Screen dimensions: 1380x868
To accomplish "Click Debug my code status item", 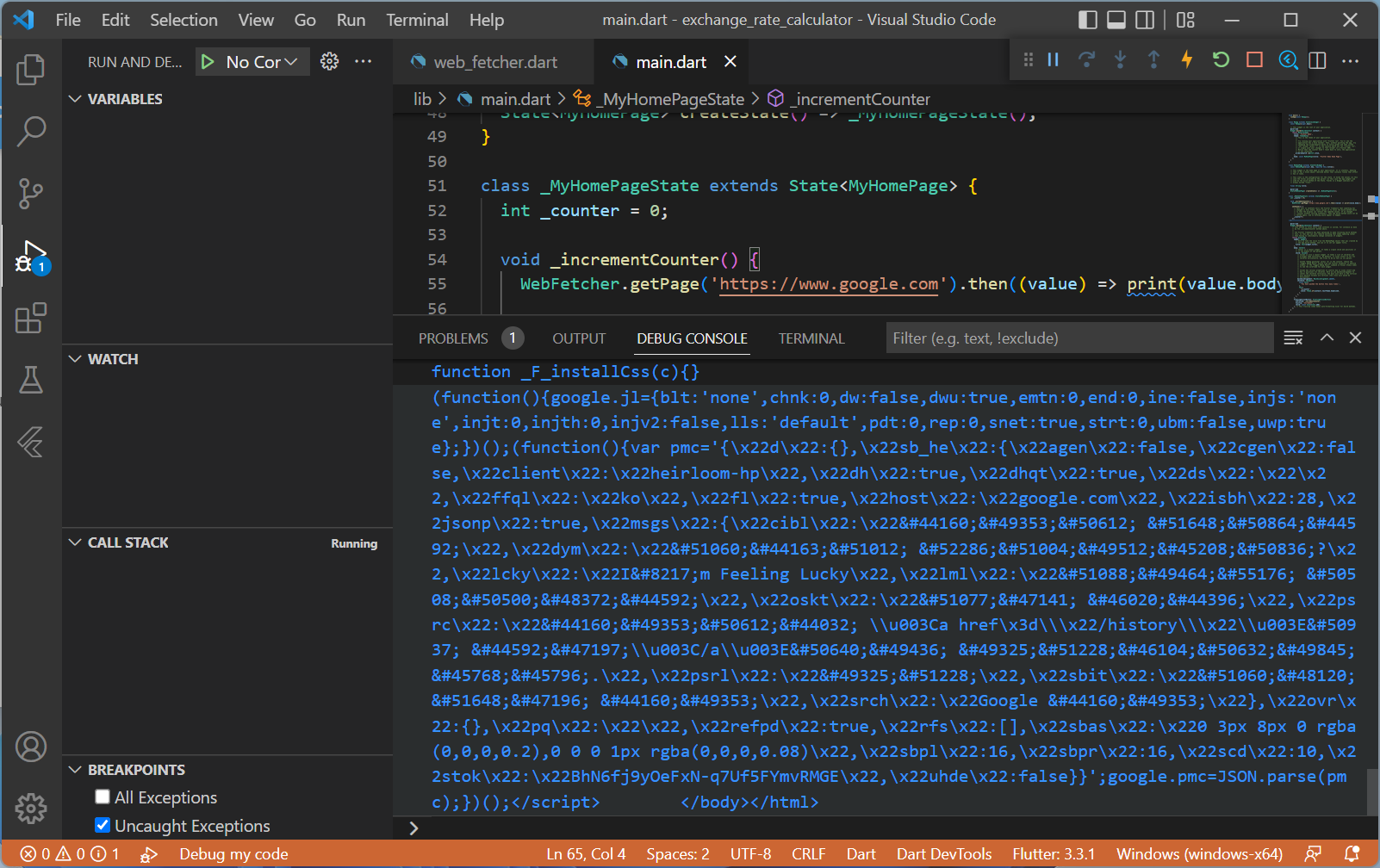I will pyautogui.click(x=233, y=854).
